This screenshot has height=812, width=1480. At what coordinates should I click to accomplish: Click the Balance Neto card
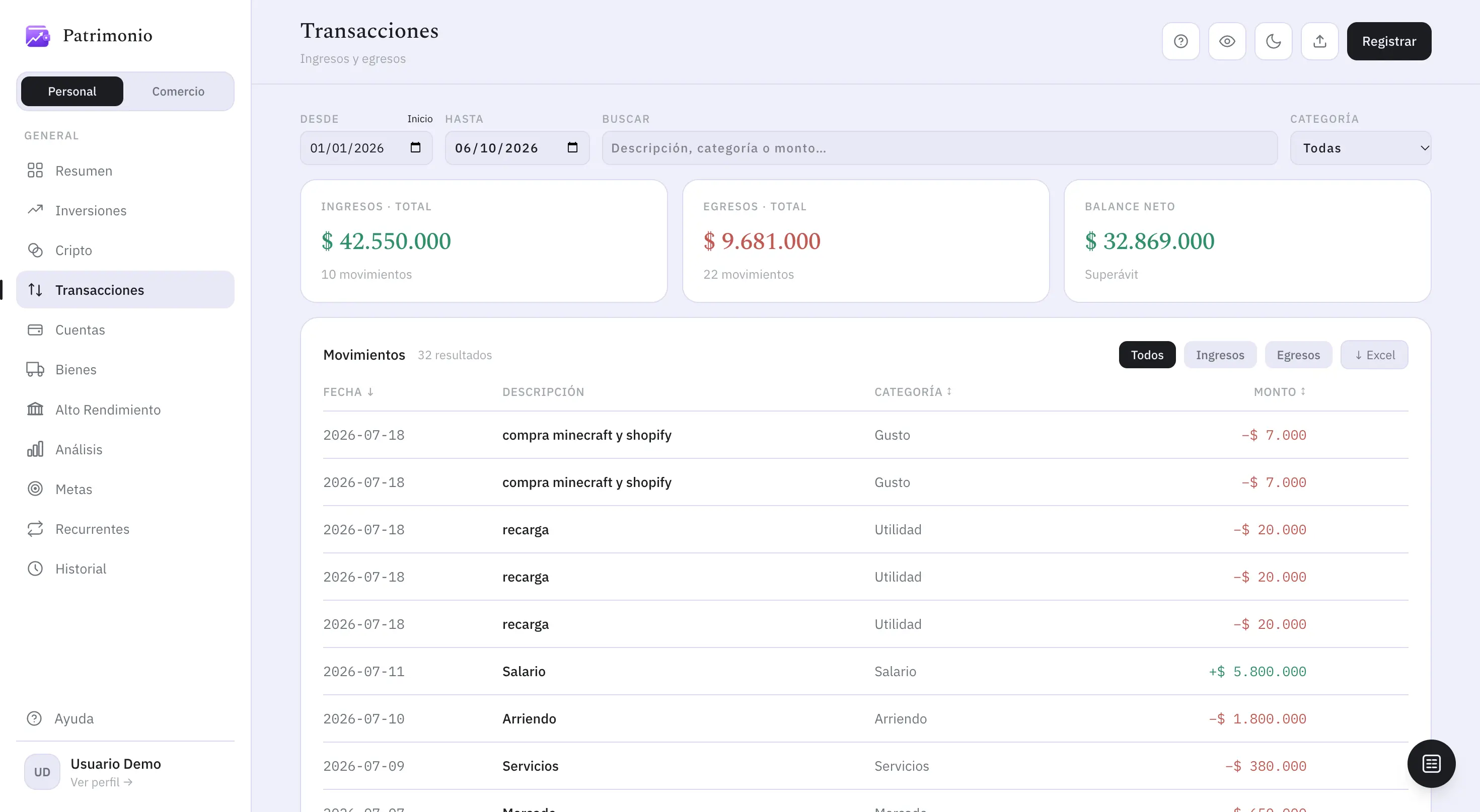[1247, 241]
